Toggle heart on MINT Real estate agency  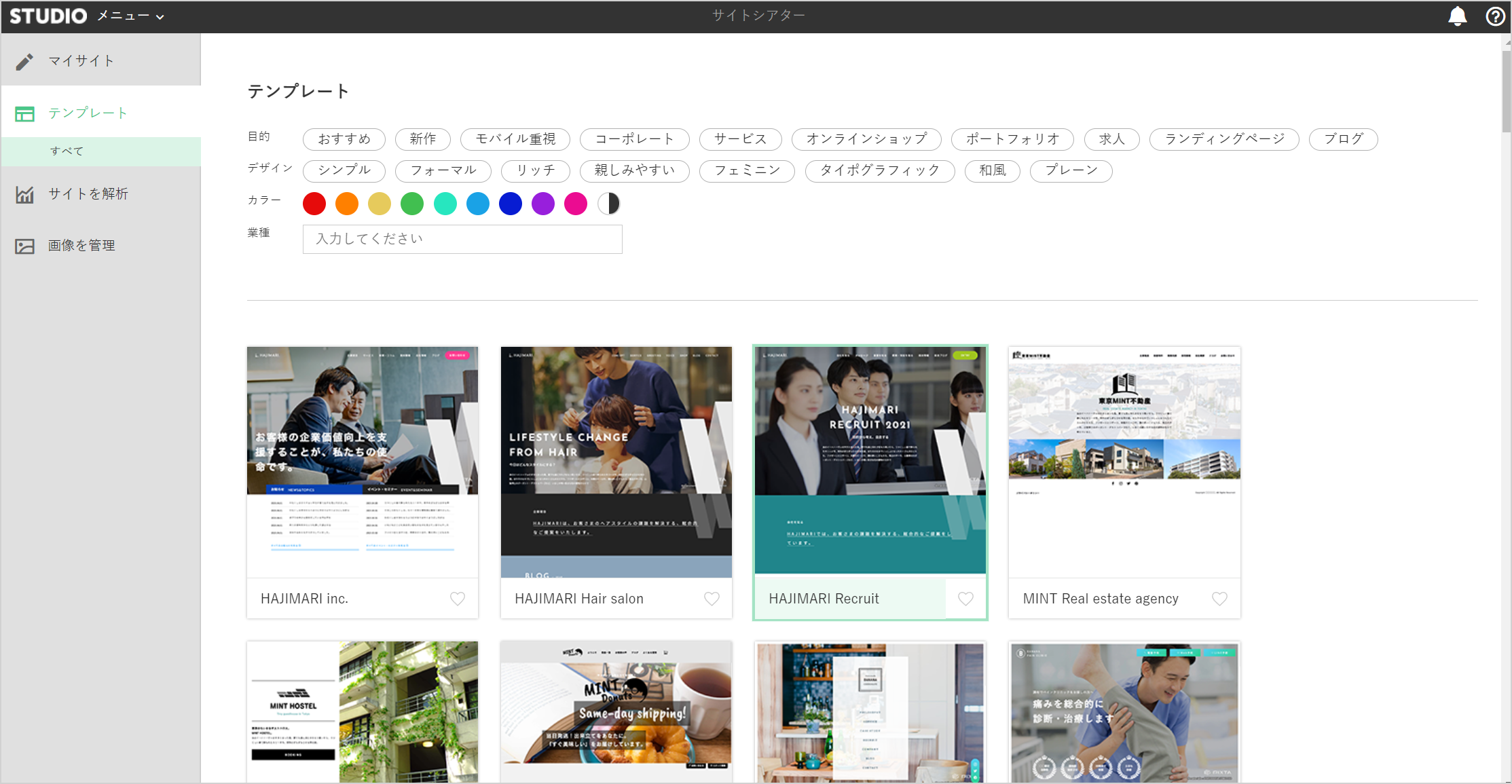point(1219,599)
